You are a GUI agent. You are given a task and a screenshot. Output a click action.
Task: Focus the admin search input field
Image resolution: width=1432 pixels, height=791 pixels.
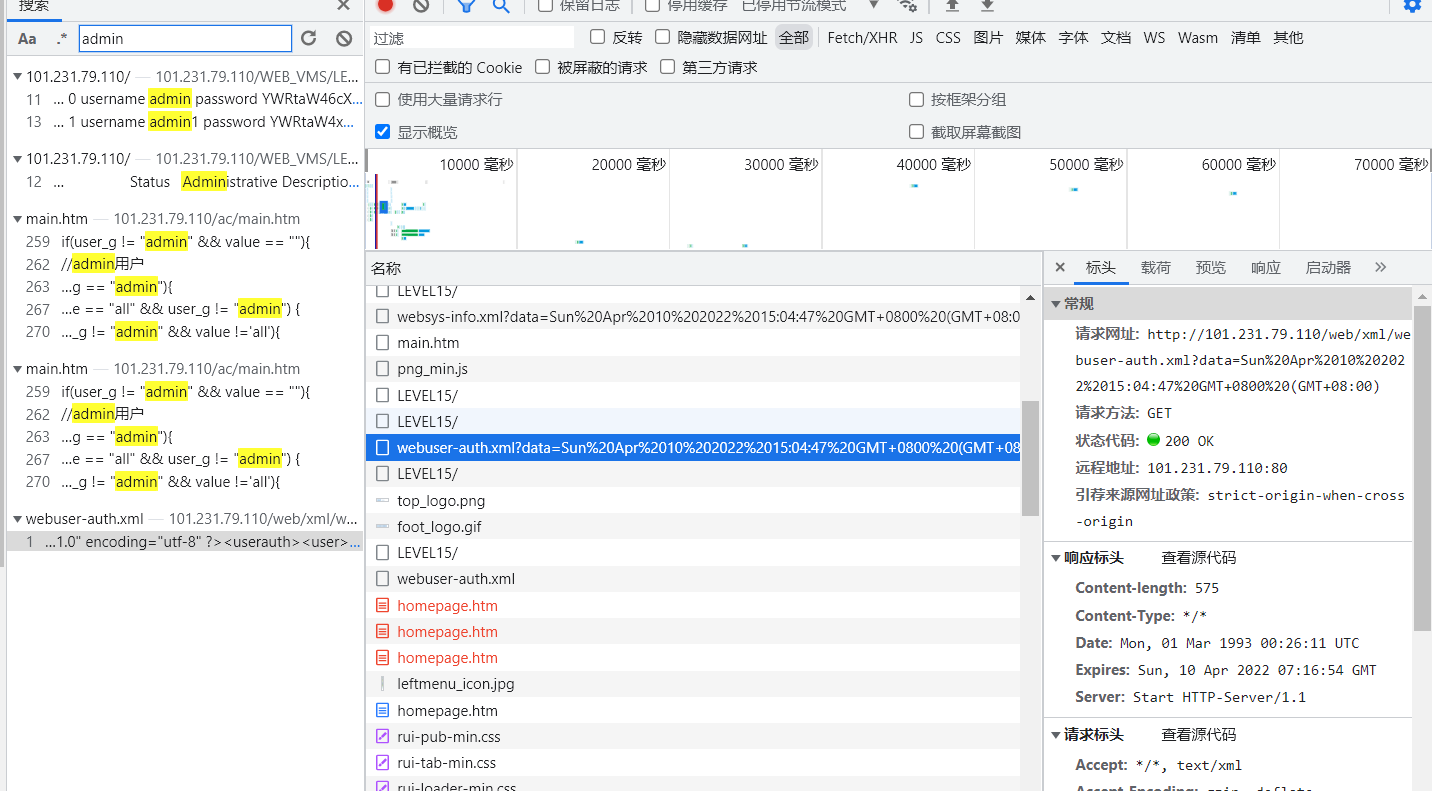pyautogui.click(x=185, y=39)
